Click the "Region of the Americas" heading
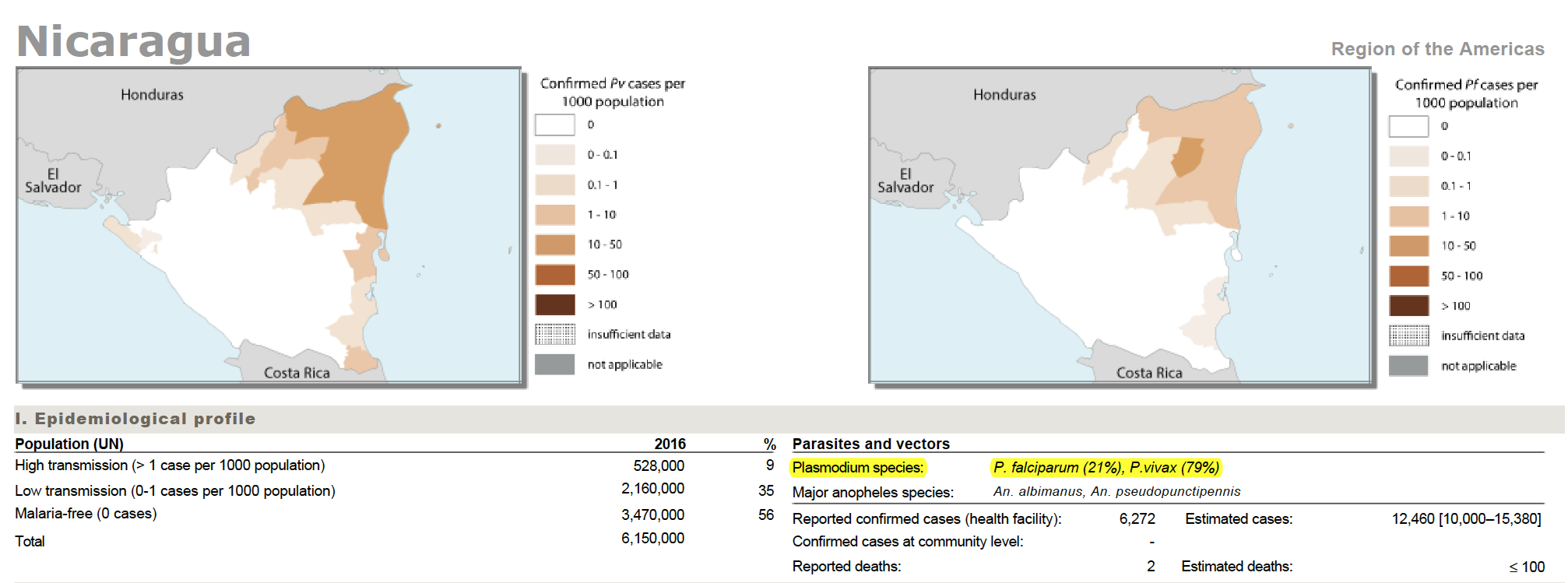The height and width of the screenshot is (583, 1568). pos(1436,49)
